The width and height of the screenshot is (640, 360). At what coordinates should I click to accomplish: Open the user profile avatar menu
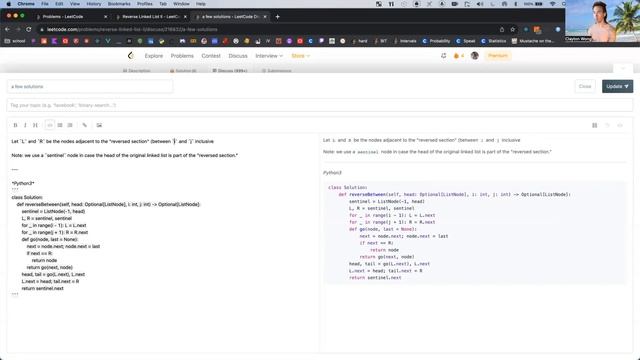click(474, 56)
